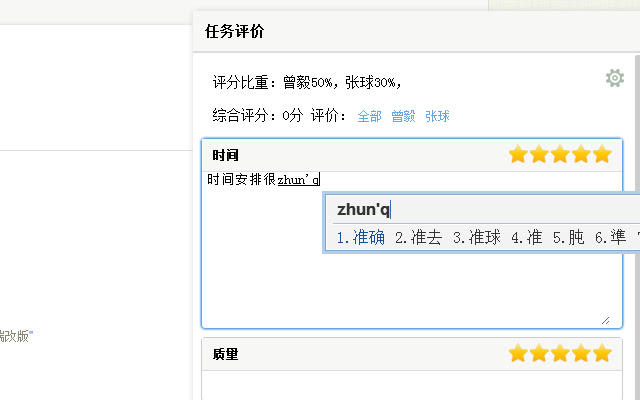Choose IME candidate 1 准确
The width and height of the screenshot is (640, 400).
pyautogui.click(x=360, y=237)
